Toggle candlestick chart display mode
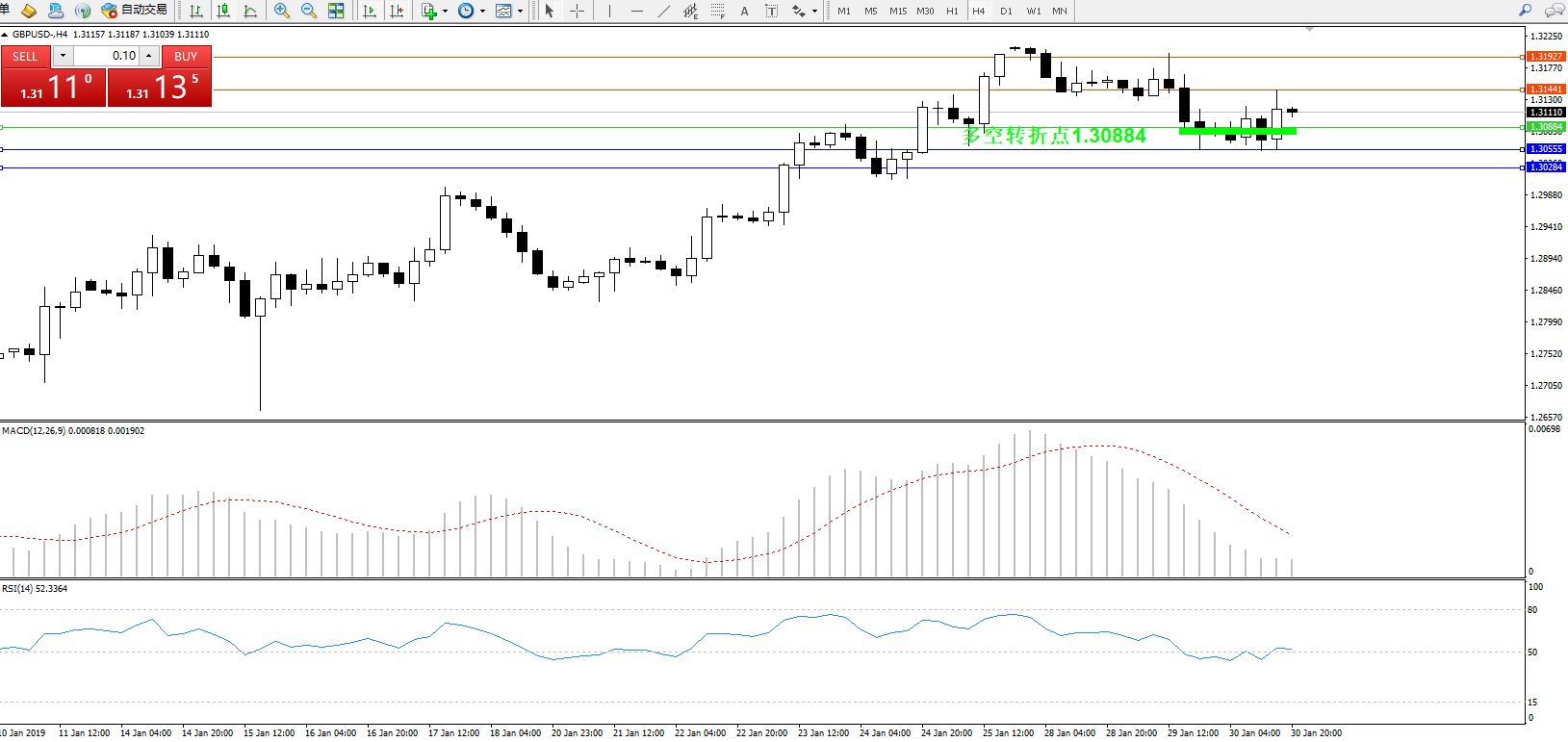This screenshot has width=1568, height=742. tap(223, 11)
